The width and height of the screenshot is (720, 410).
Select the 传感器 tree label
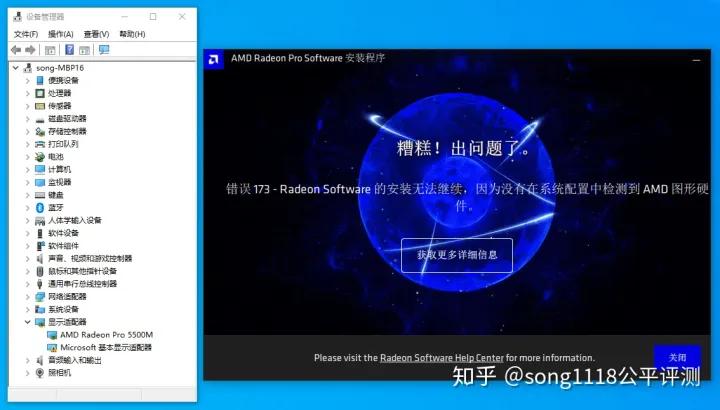click(x=60, y=106)
